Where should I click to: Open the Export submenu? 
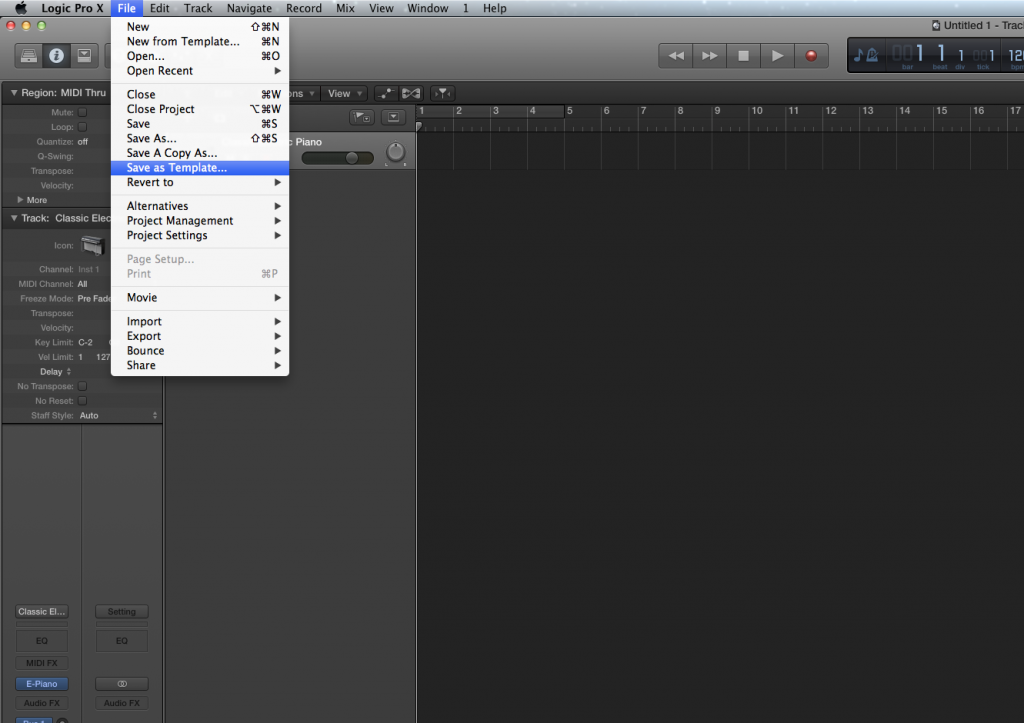coord(200,336)
